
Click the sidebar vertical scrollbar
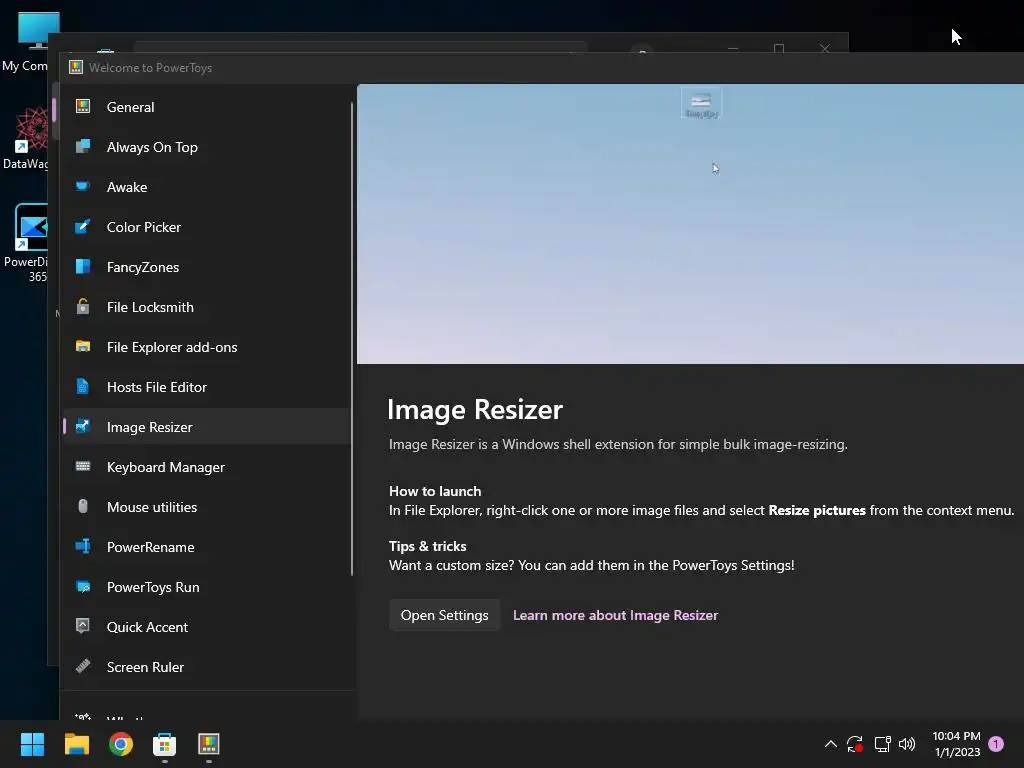coord(352,338)
